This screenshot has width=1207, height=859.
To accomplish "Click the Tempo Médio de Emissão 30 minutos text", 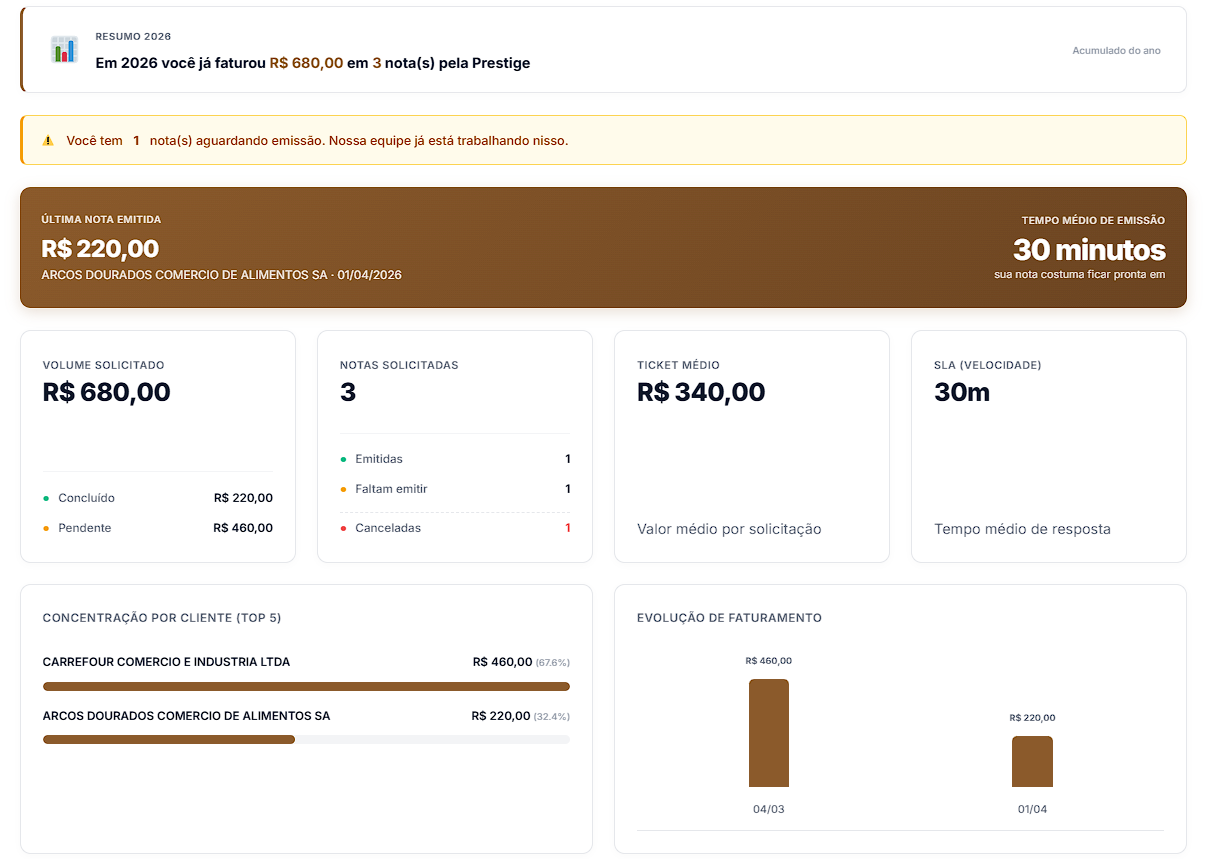I will point(1088,249).
